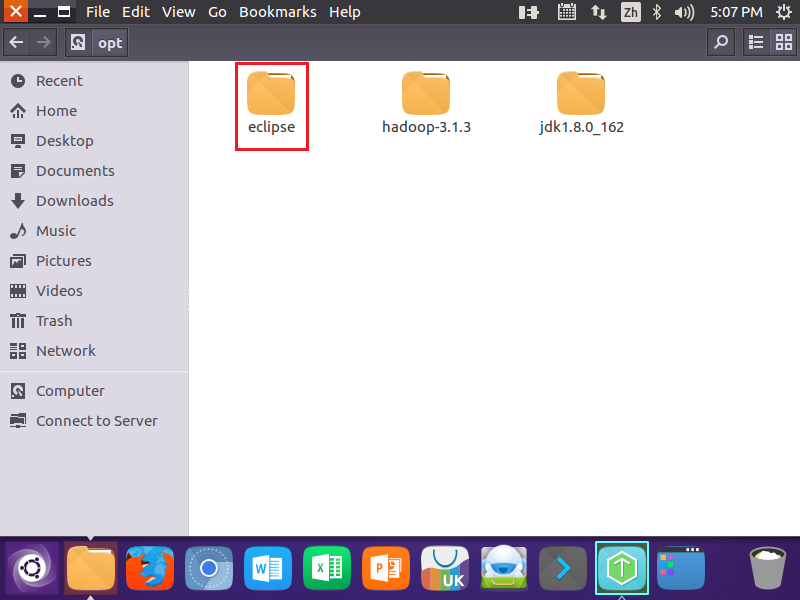The height and width of the screenshot is (600, 800).
Task: Open the jdk1.8.0_162 folder
Action: pos(581,104)
